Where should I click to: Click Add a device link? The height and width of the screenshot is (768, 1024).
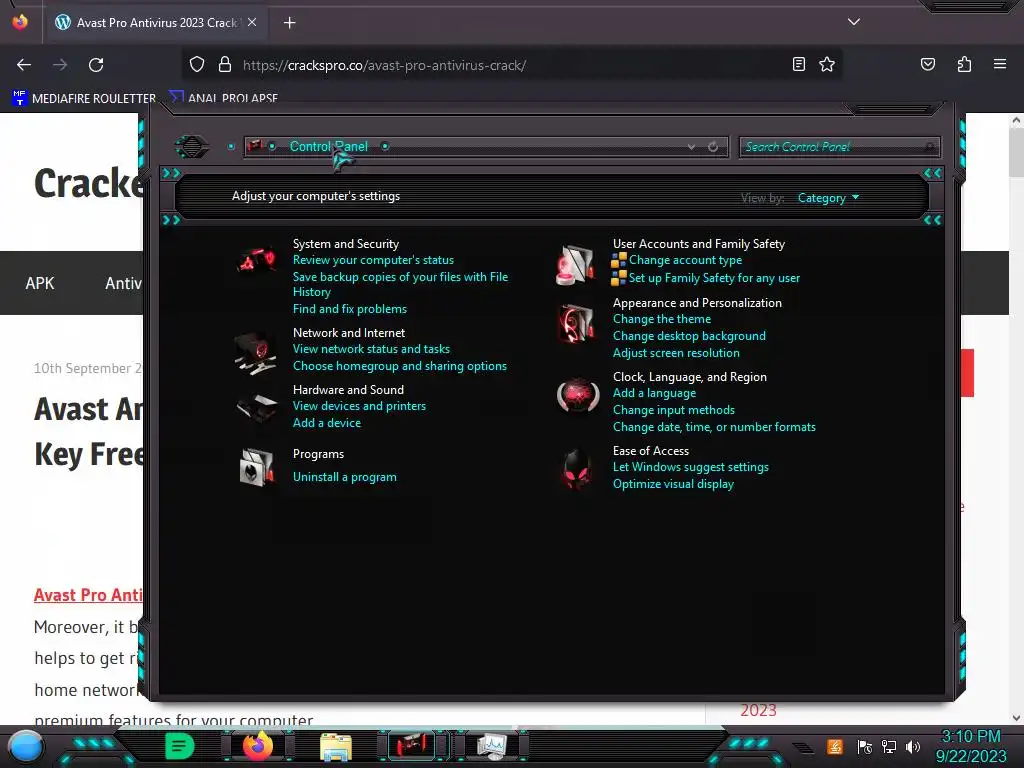pos(327,423)
